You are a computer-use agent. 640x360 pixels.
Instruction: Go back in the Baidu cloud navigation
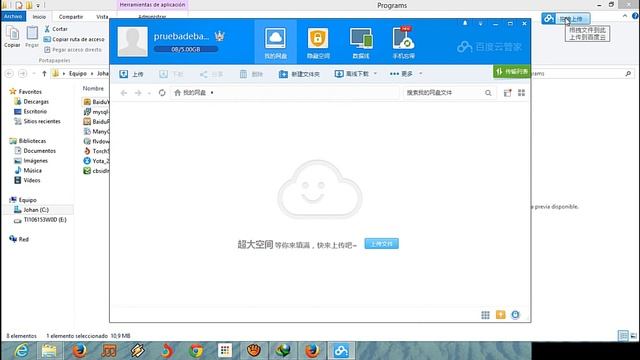124,93
